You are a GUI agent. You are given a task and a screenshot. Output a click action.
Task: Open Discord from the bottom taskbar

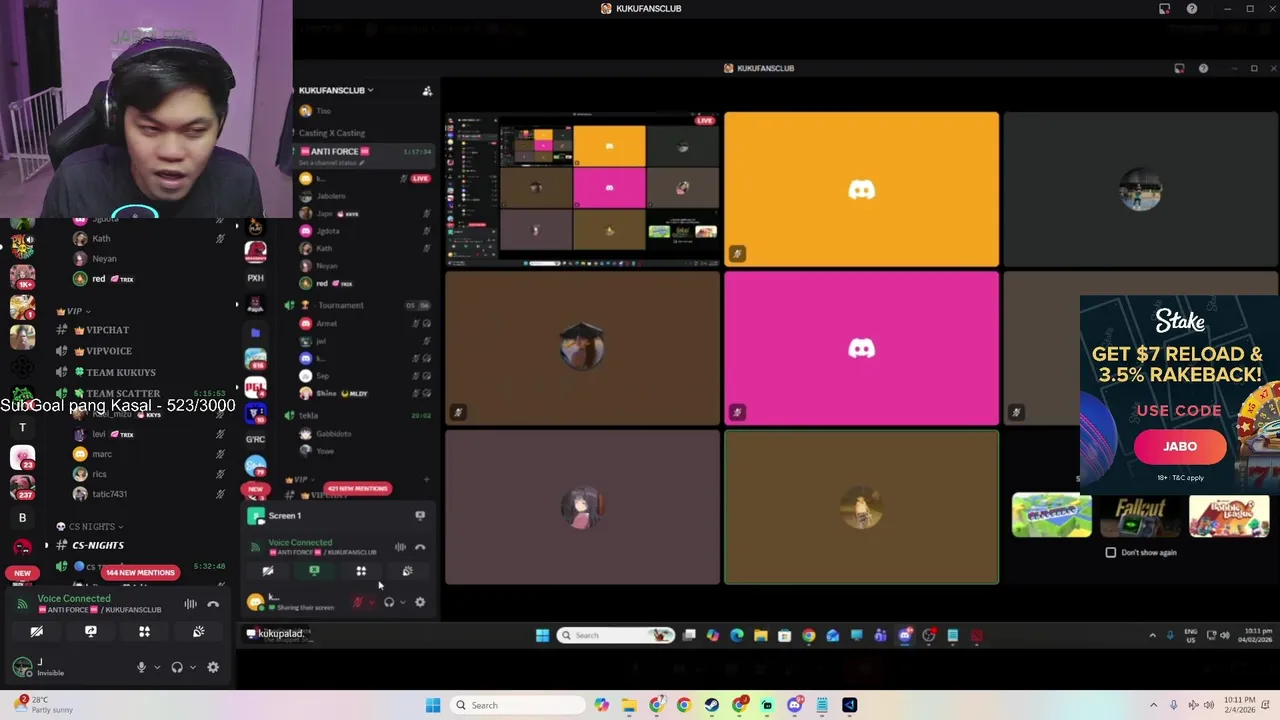pyautogui.click(x=795, y=705)
